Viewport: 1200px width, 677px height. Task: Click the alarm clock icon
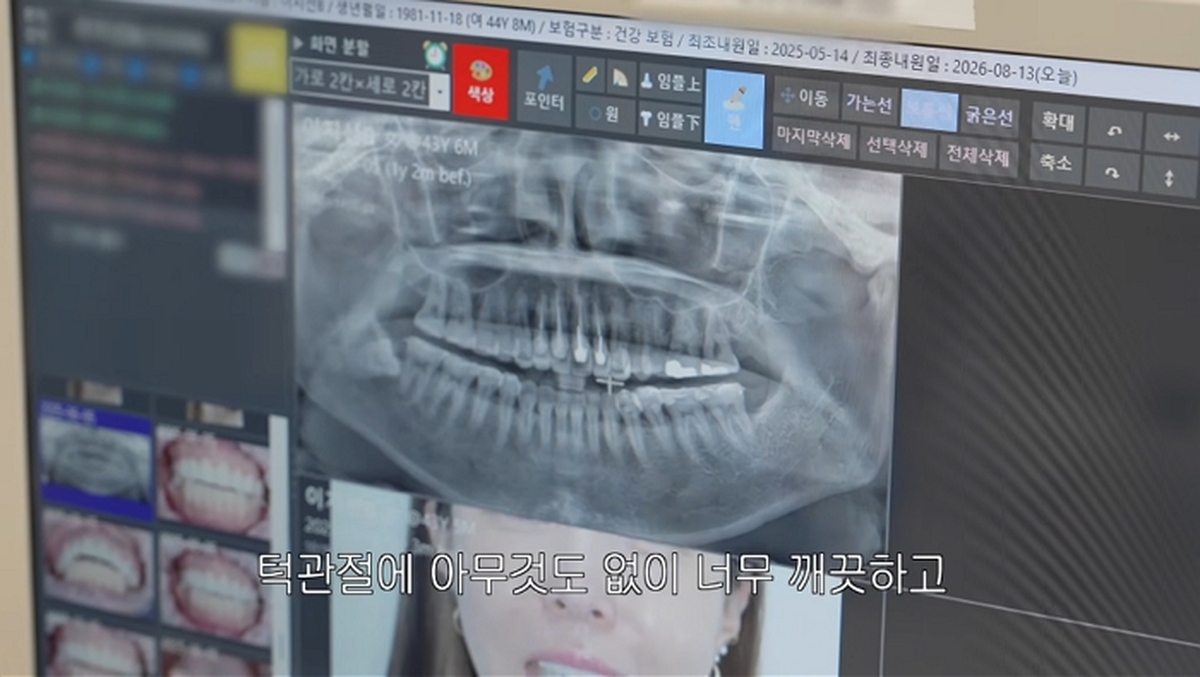click(x=434, y=54)
